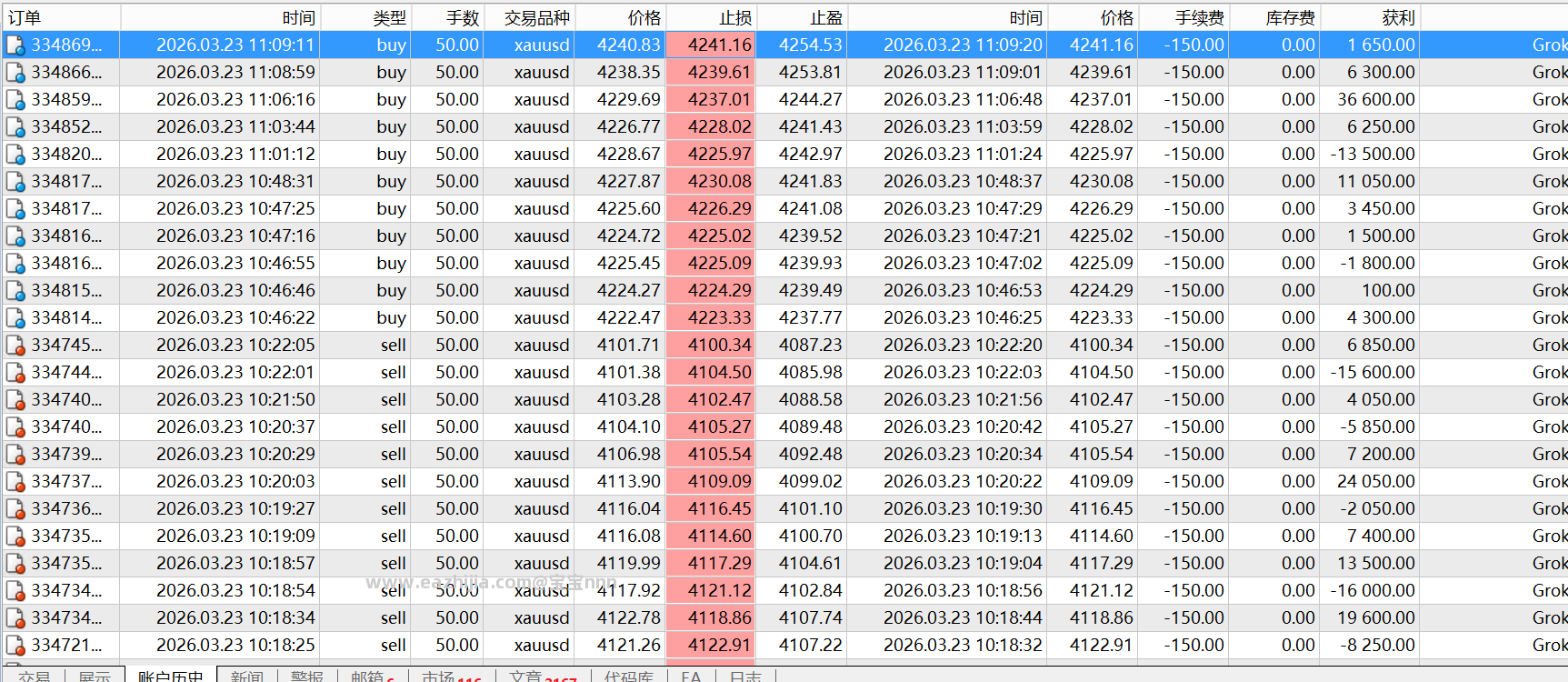Click order icon of row opened 11:06:16
The height and width of the screenshot is (682, 1568).
(15, 100)
